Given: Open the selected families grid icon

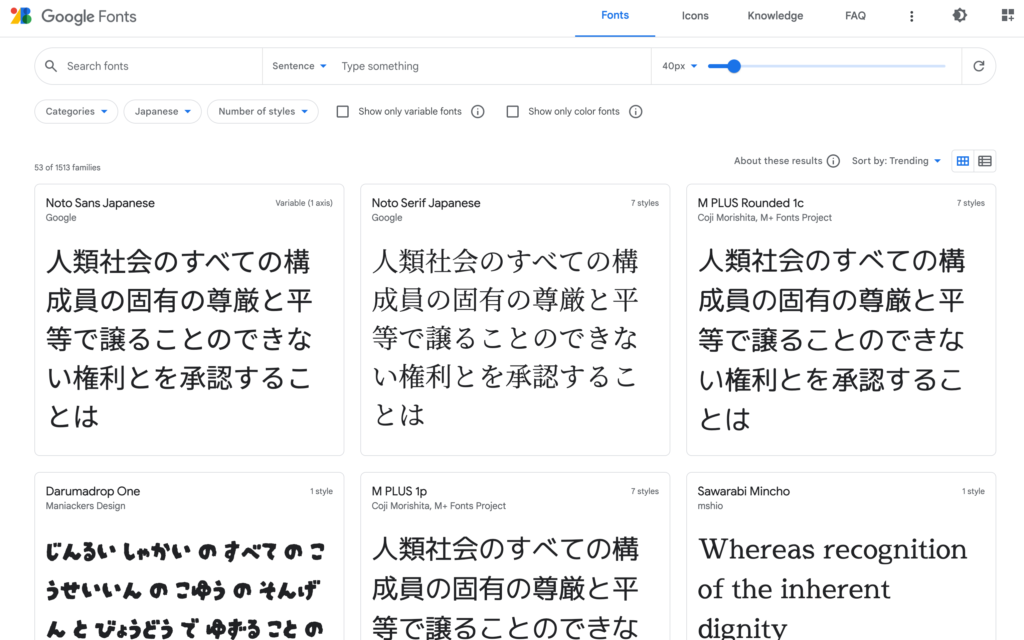Looking at the screenshot, I should [1008, 15].
